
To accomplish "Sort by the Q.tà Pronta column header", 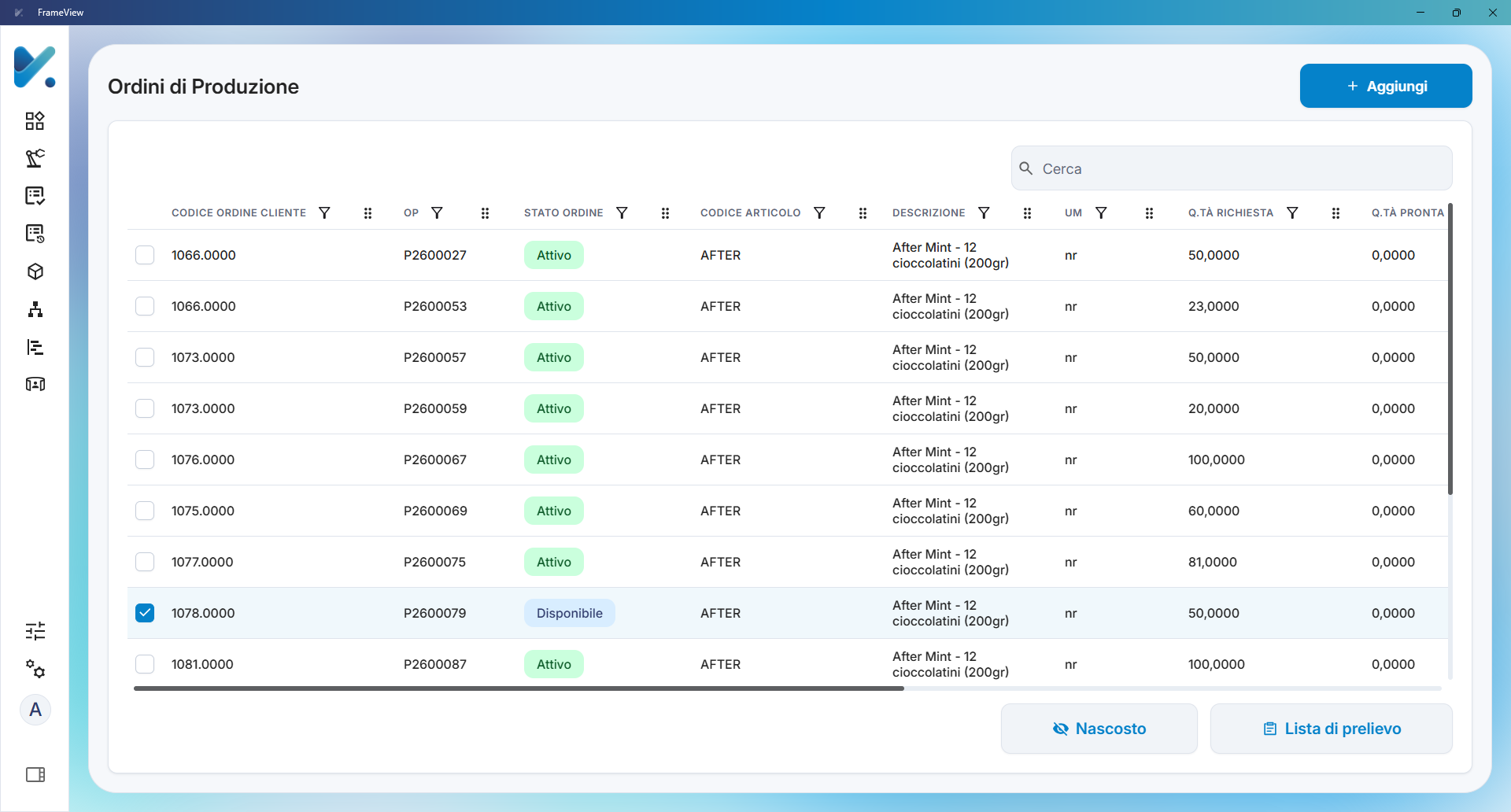I will [1407, 213].
